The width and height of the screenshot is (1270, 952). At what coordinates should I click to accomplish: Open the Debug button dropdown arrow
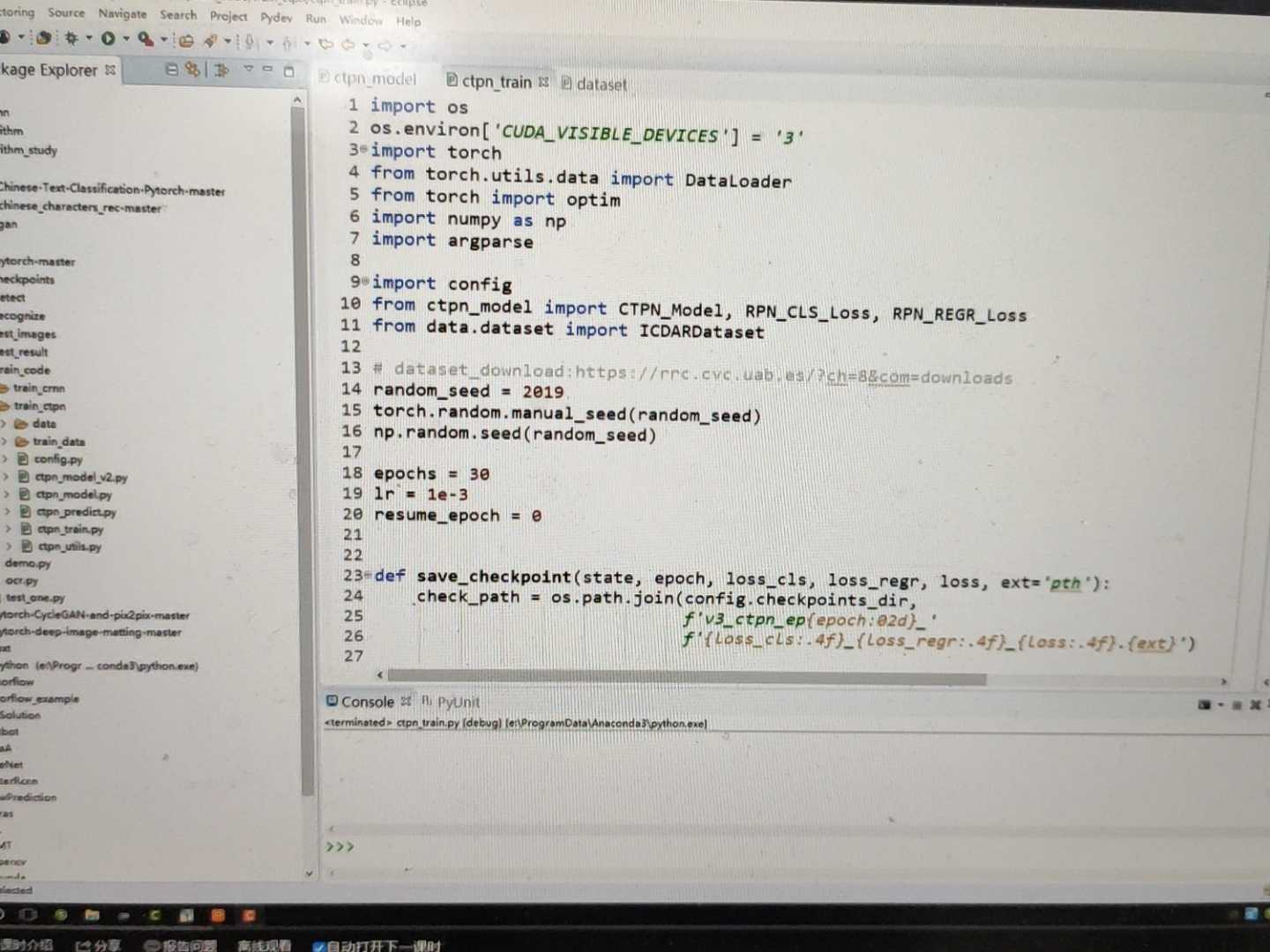click(89, 38)
